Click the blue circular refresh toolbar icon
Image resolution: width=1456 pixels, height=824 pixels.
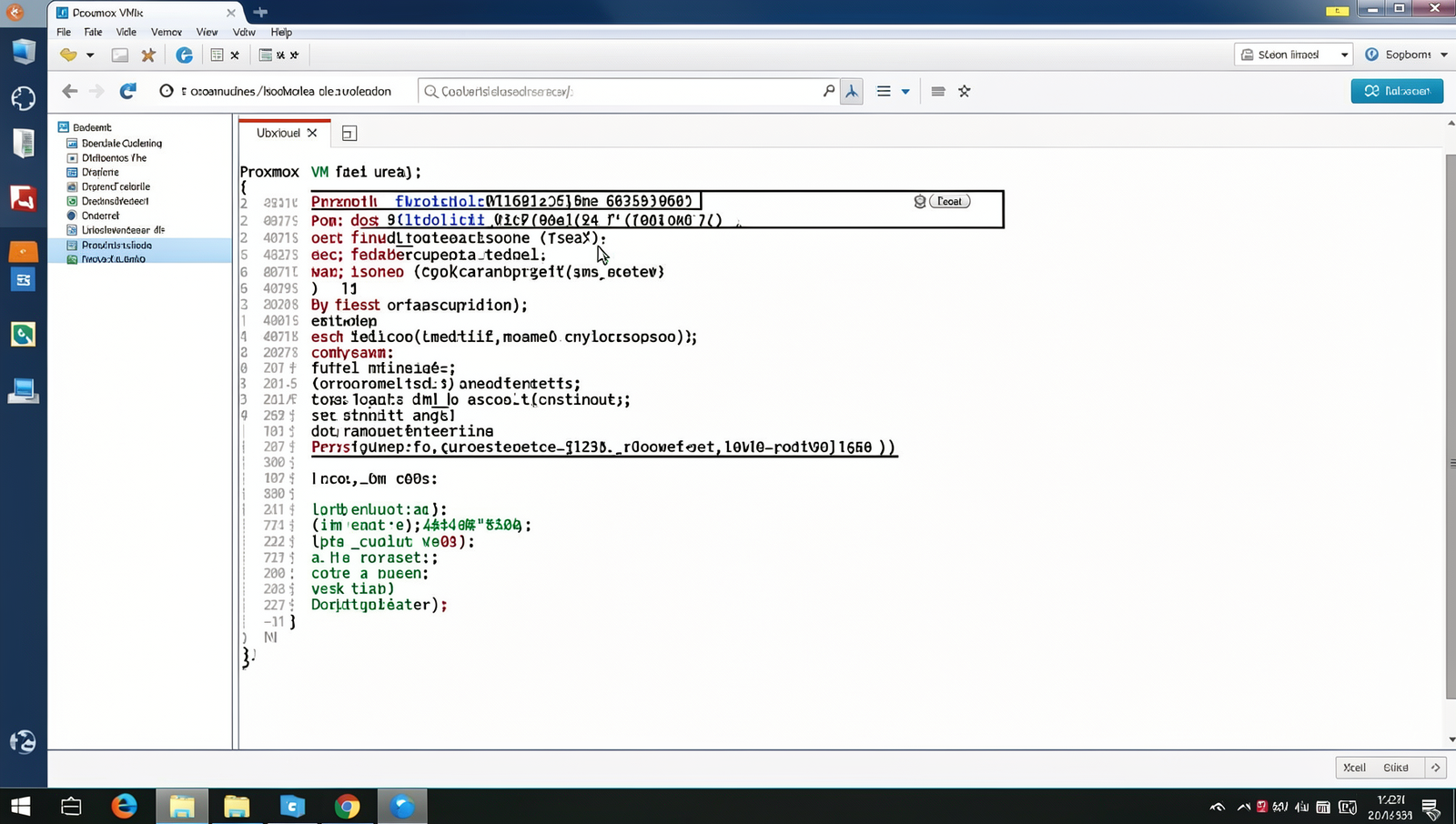[x=184, y=55]
